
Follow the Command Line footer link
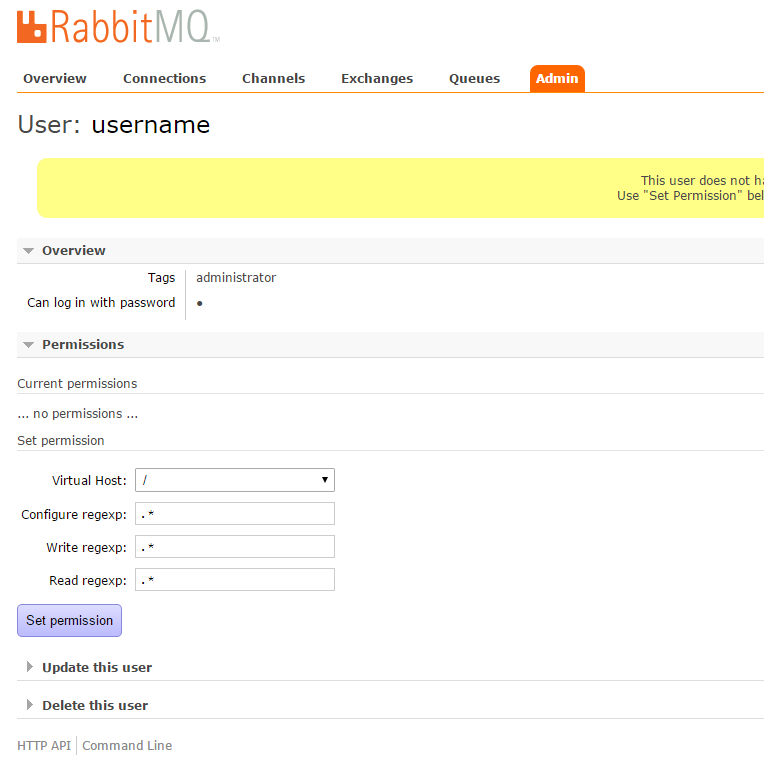pyautogui.click(x=127, y=746)
